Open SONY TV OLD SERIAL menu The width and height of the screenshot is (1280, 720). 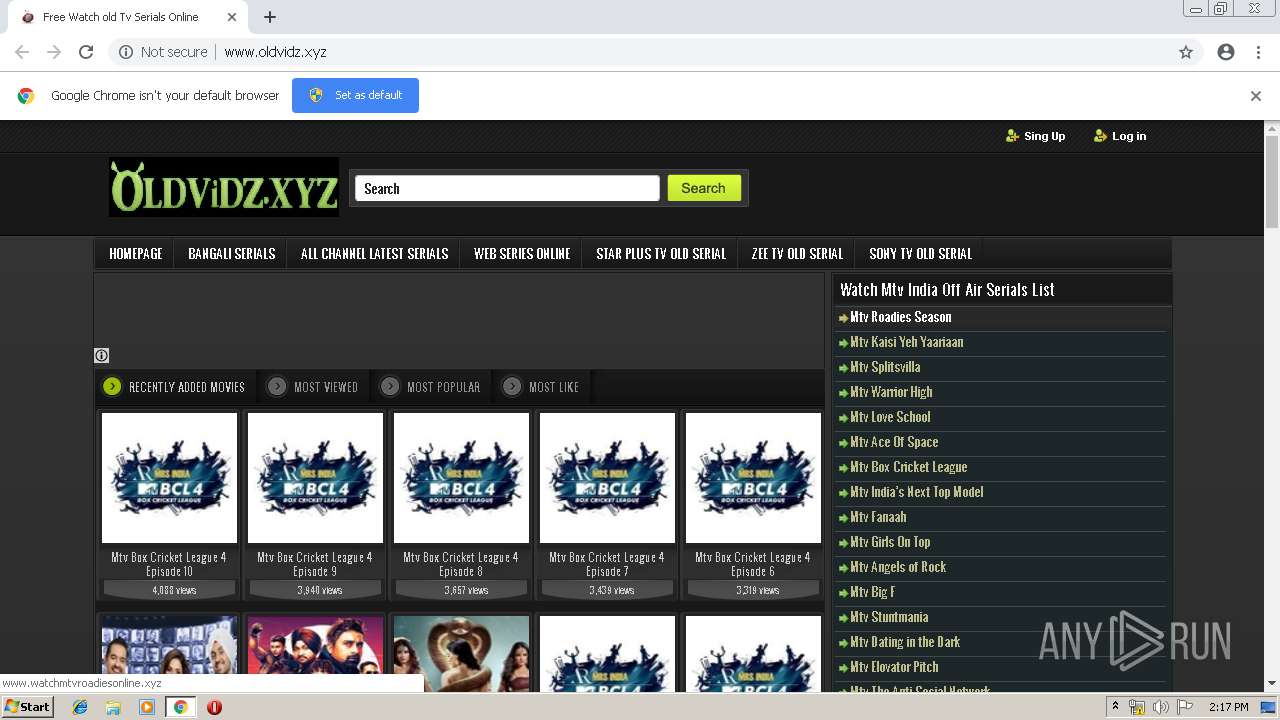tap(920, 254)
